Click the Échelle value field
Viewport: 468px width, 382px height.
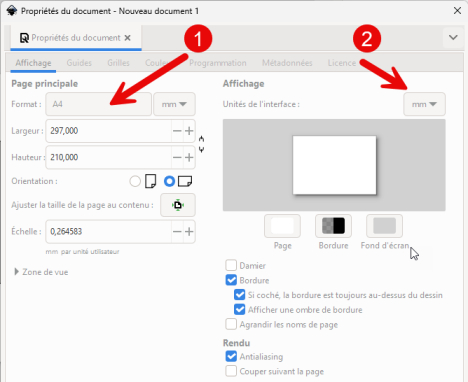coord(108,232)
